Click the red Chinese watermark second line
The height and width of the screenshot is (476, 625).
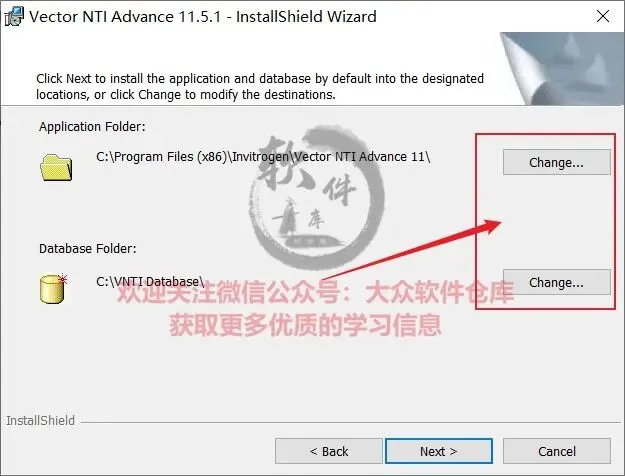tap(306, 325)
